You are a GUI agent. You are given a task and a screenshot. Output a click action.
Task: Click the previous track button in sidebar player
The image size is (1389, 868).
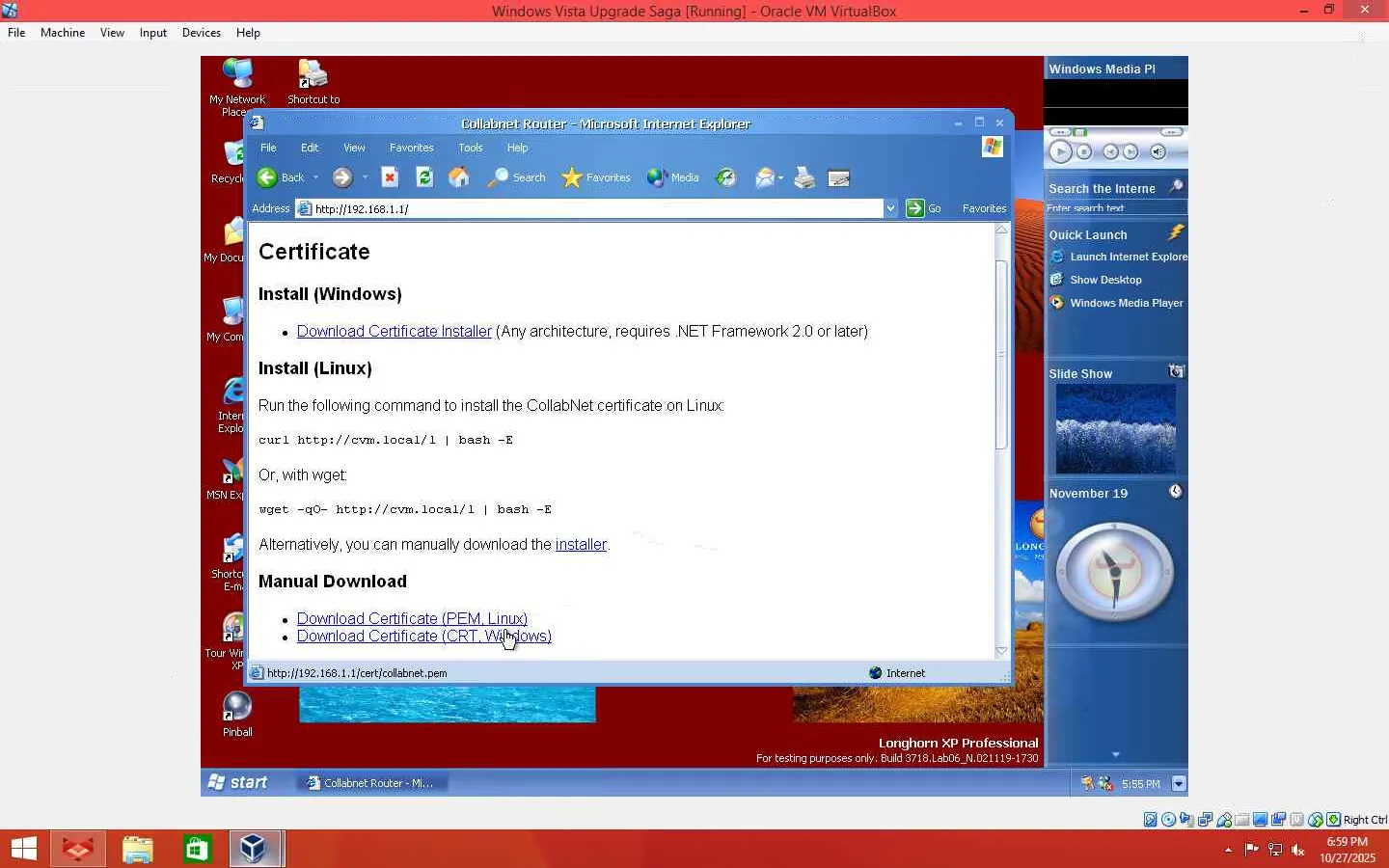point(1110,151)
